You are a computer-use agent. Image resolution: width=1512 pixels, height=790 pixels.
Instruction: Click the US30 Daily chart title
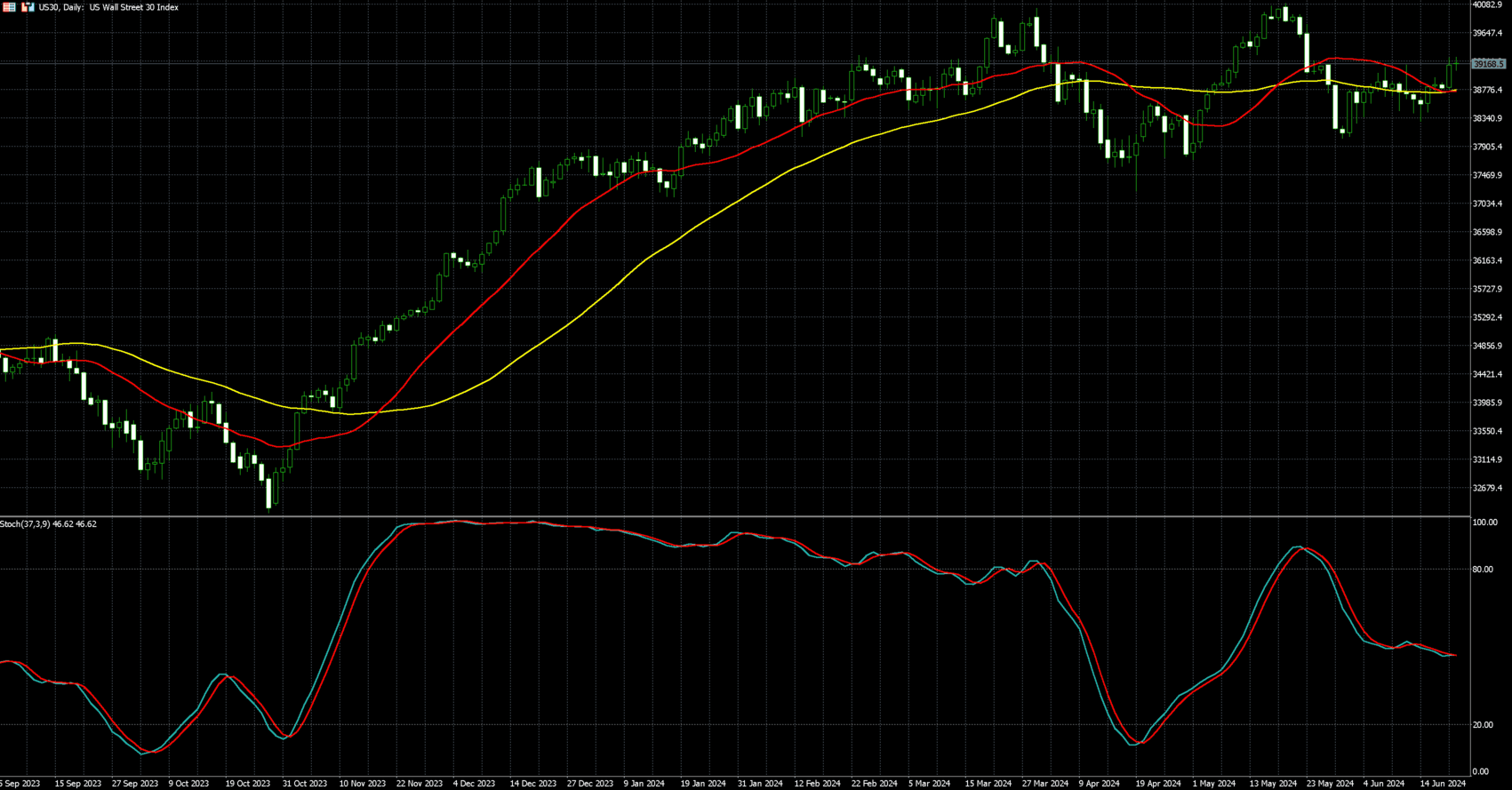pos(108,7)
